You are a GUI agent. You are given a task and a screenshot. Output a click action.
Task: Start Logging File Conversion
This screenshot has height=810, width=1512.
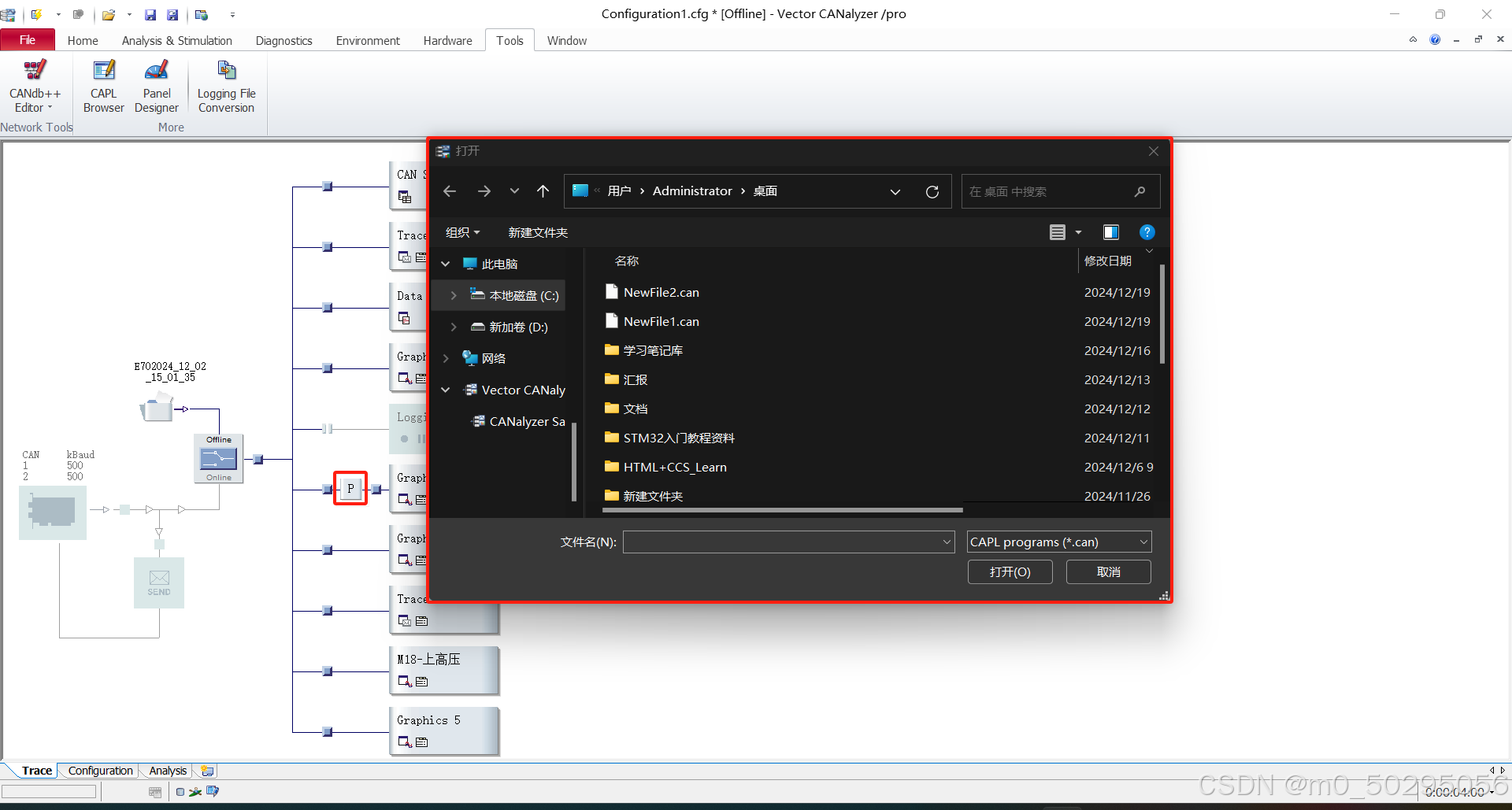tap(226, 85)
